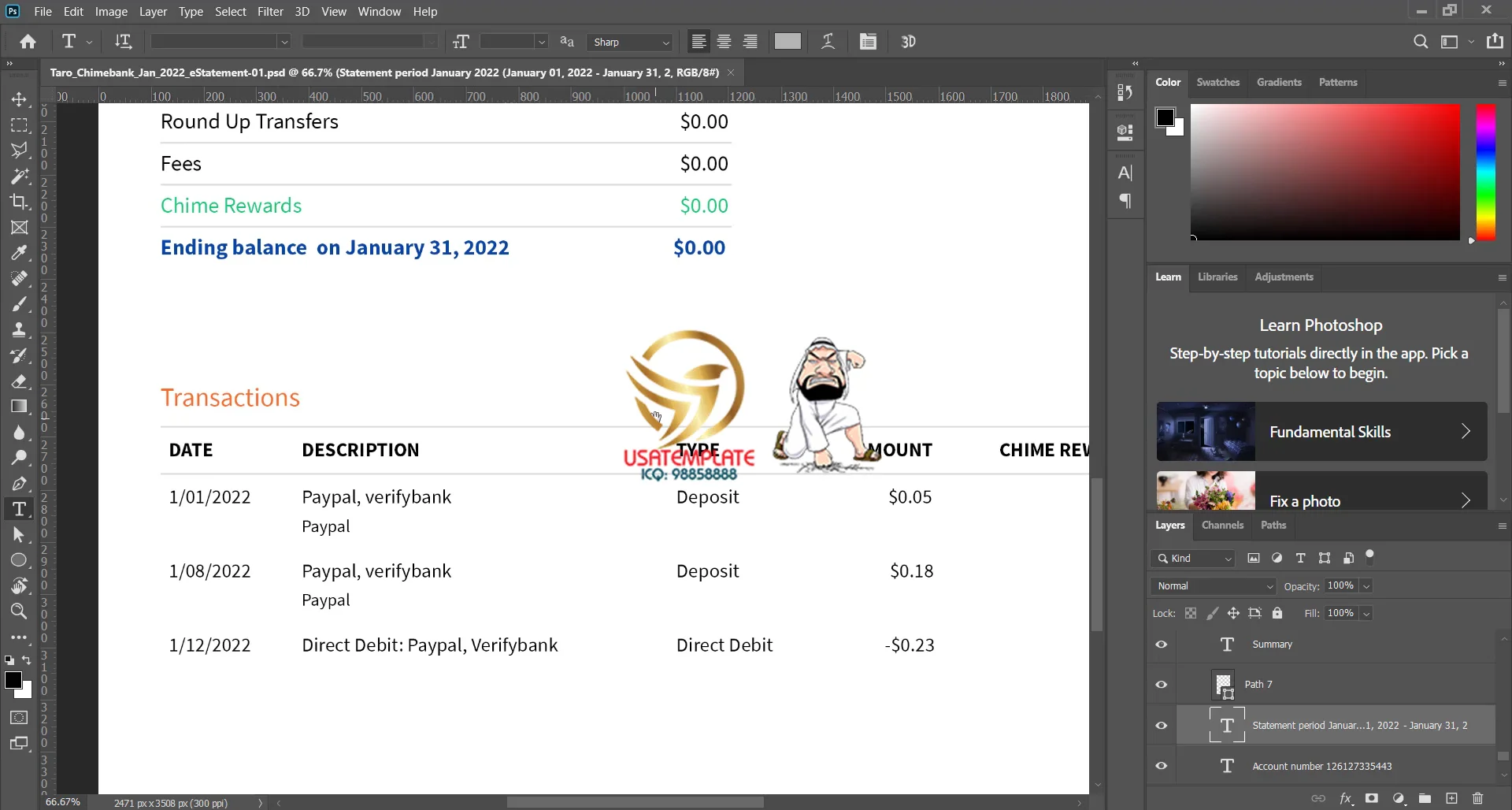Open the blending mode dropdown showing Normal

pos(1212,585)
